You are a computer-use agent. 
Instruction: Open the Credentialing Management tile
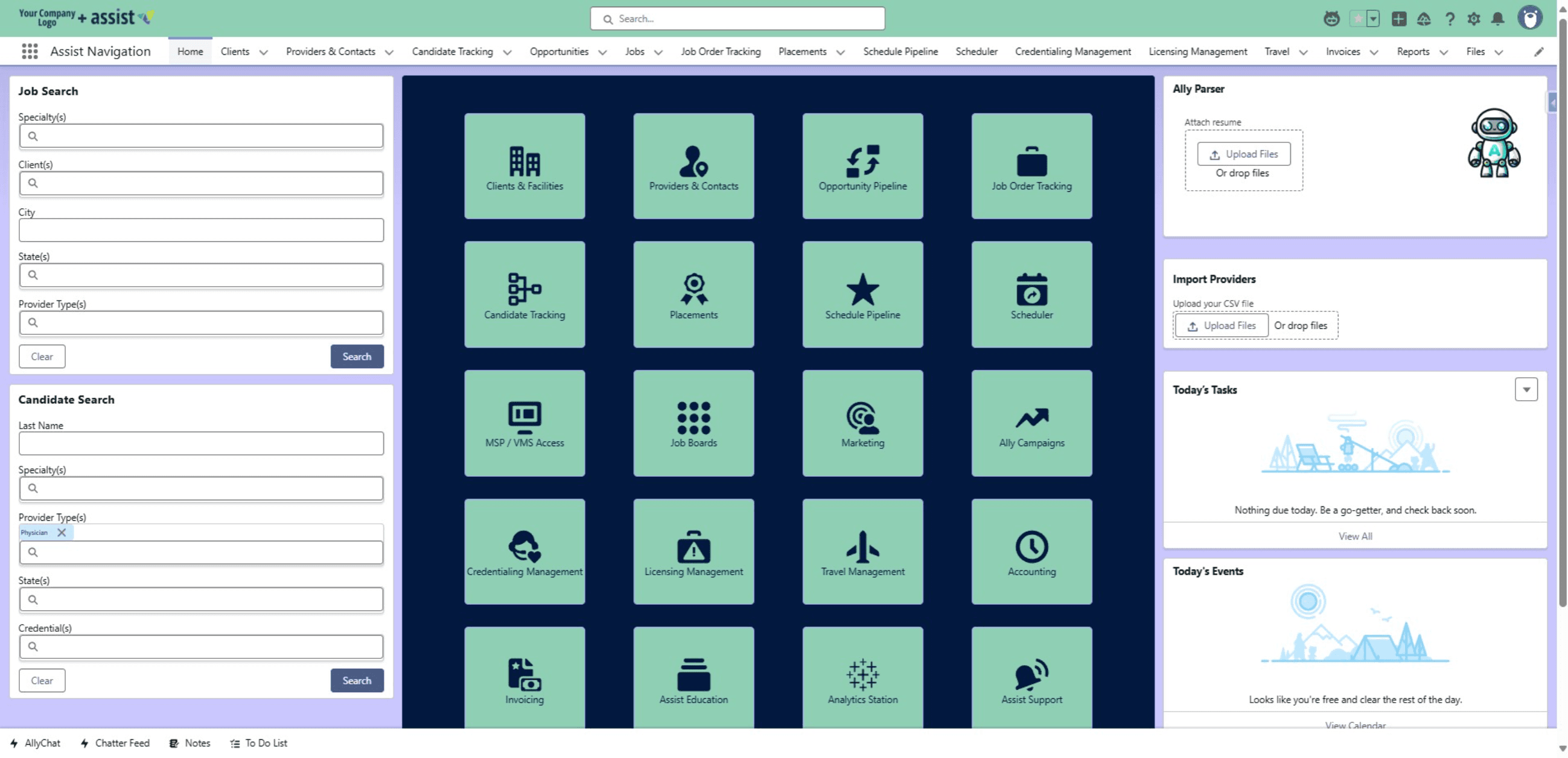[x=524, y=552]
